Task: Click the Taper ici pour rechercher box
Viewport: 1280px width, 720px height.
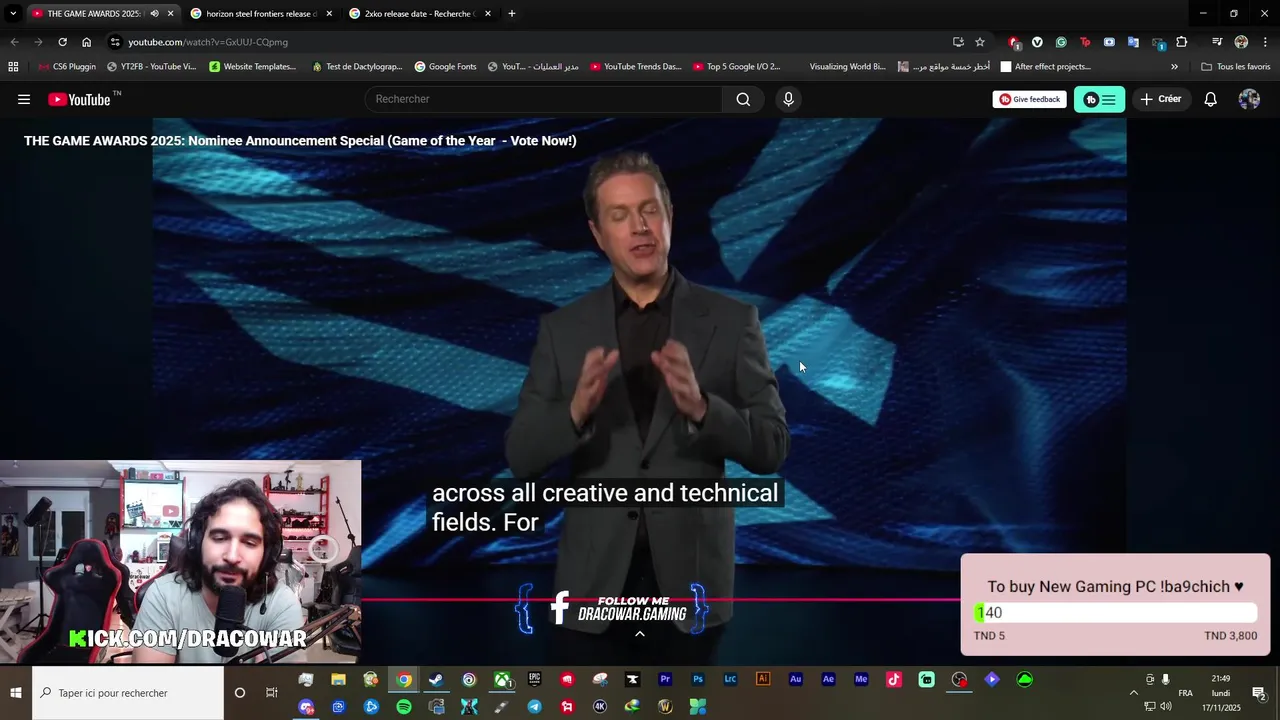Action: 128,693
